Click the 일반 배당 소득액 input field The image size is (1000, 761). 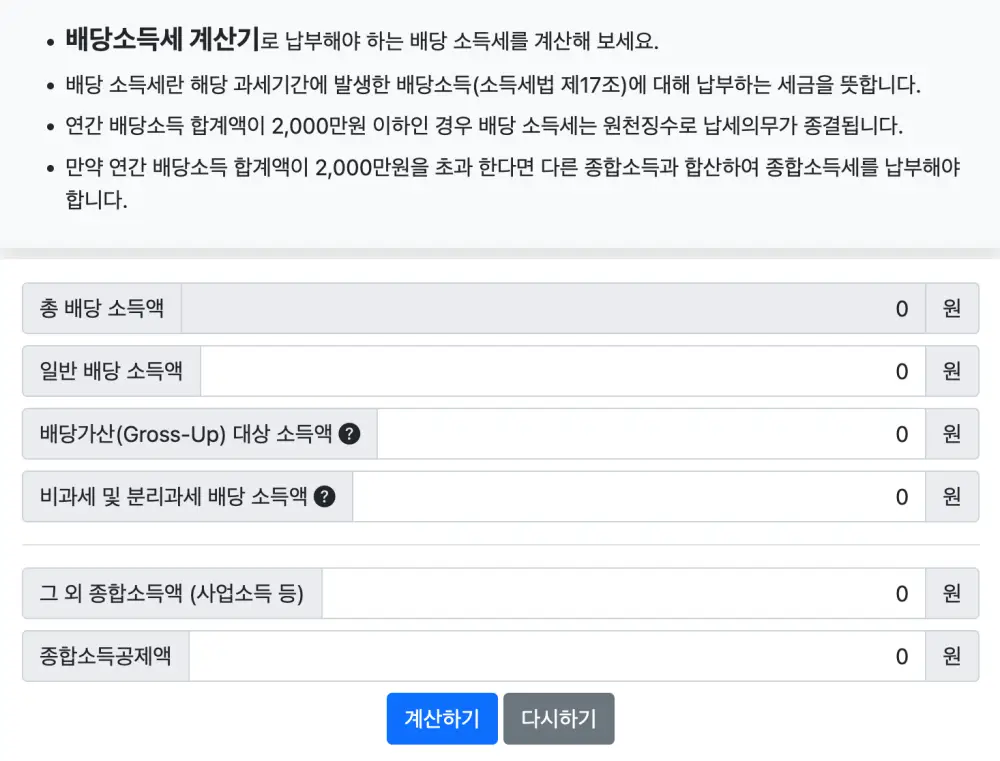click(x=560, y=371)
